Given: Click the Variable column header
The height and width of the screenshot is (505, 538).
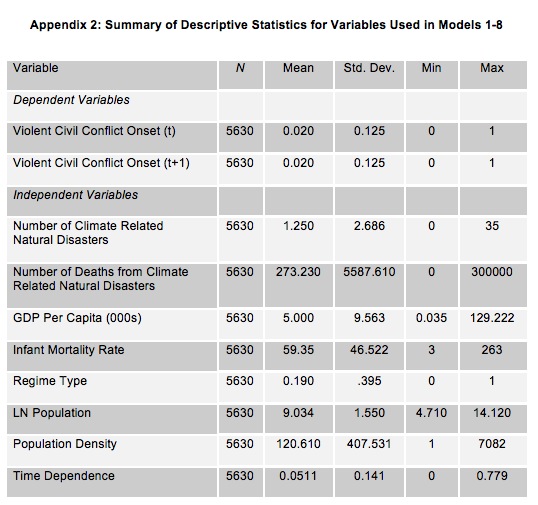Looking at the screenshot, I should click(36, 68).
